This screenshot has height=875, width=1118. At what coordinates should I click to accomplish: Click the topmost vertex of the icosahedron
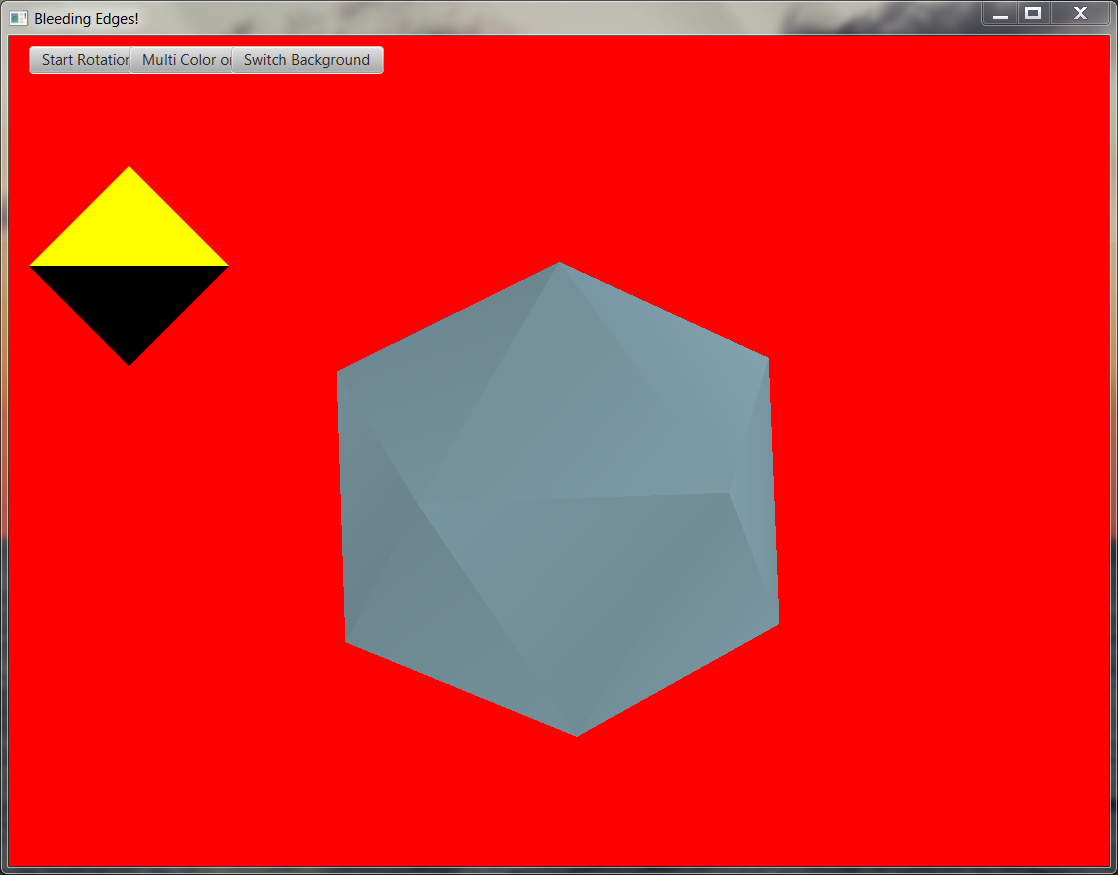tap(560, 264)
